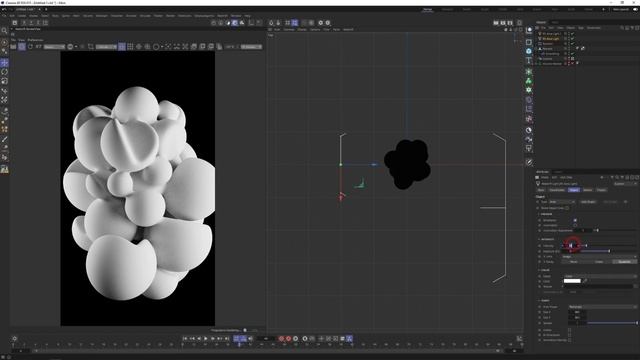Select the Rotate tool in left palette

4,72
